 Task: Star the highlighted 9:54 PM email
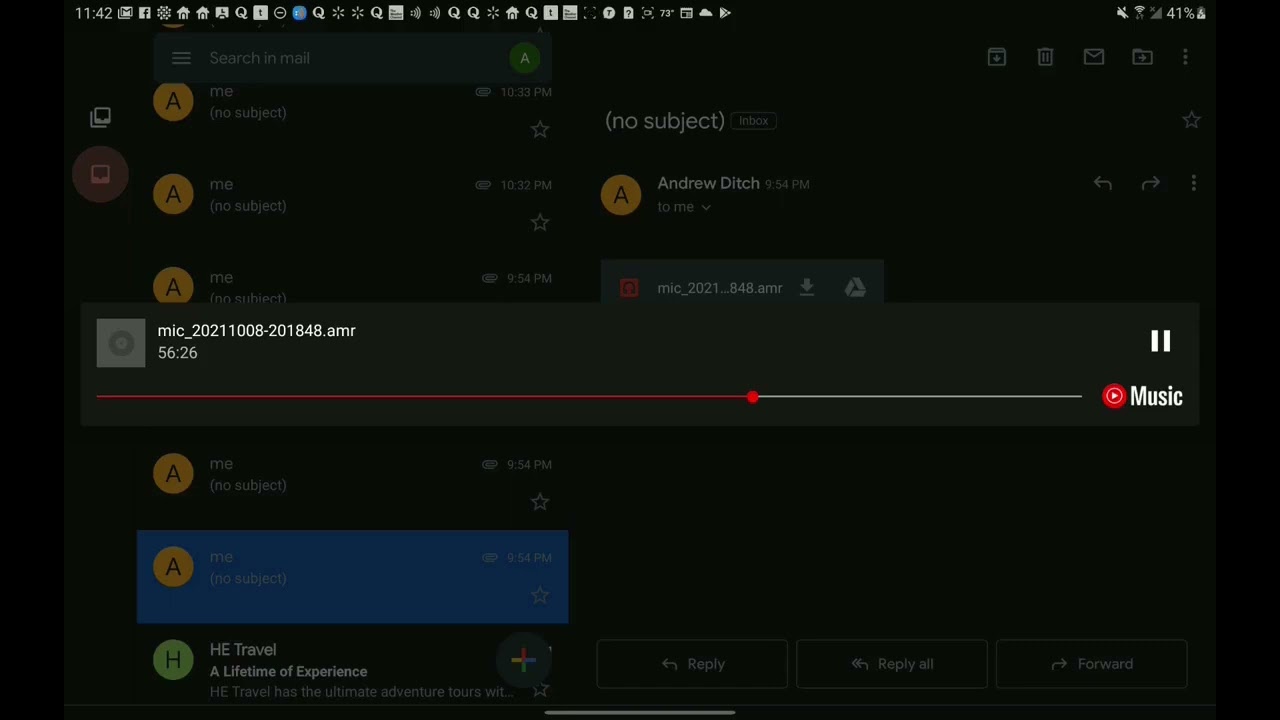coord(540,595)
